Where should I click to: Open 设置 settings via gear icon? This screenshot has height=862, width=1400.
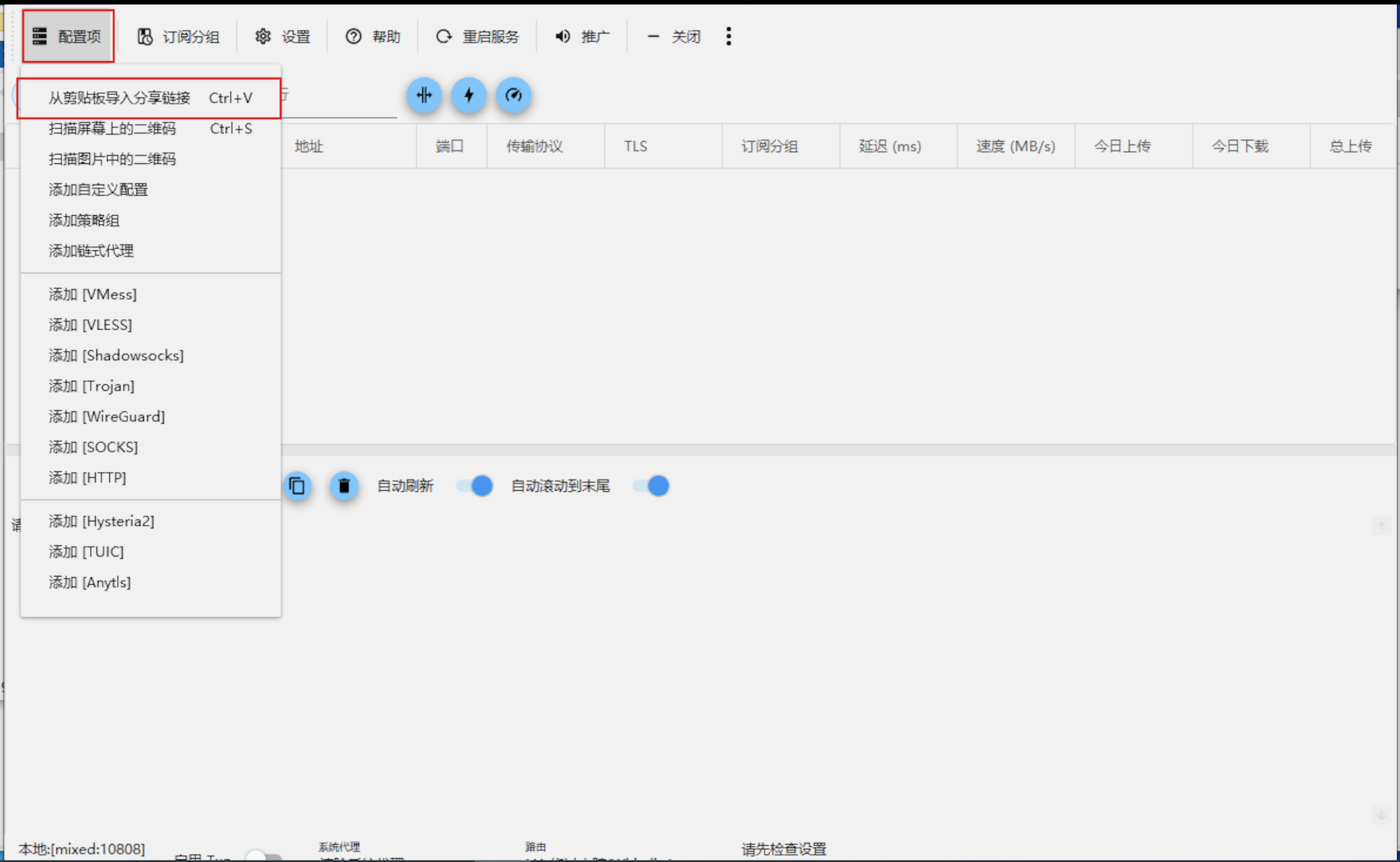click(x=282, y=36)
